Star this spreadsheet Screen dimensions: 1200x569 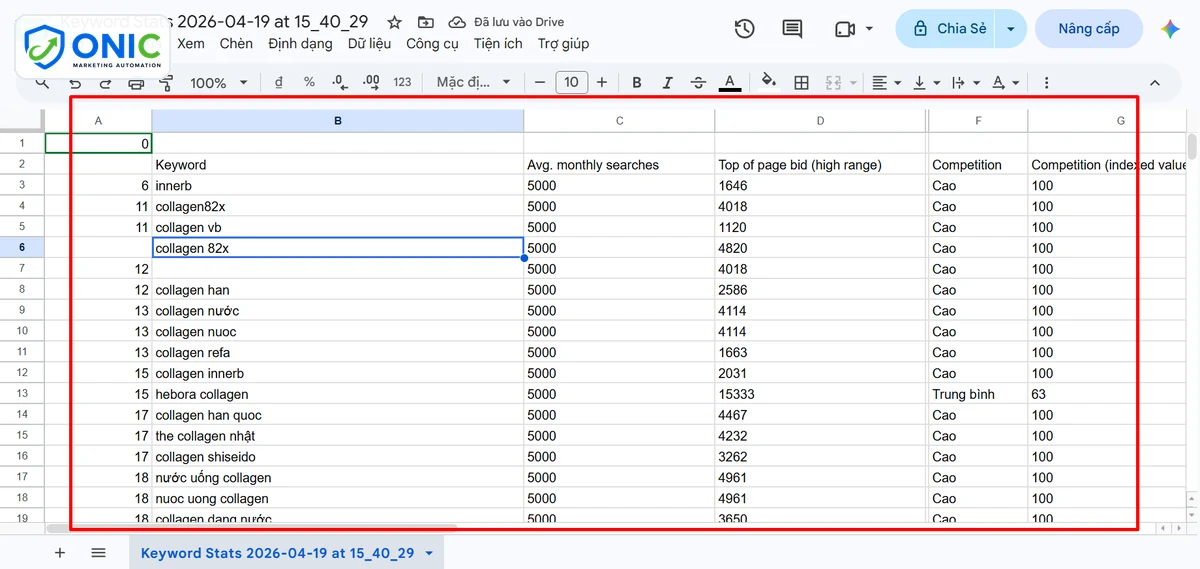tap(395, 22)
